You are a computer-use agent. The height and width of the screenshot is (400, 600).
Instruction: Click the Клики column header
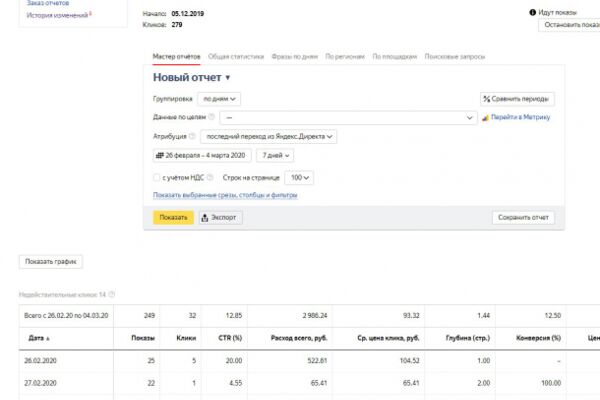tap(186, 338)
